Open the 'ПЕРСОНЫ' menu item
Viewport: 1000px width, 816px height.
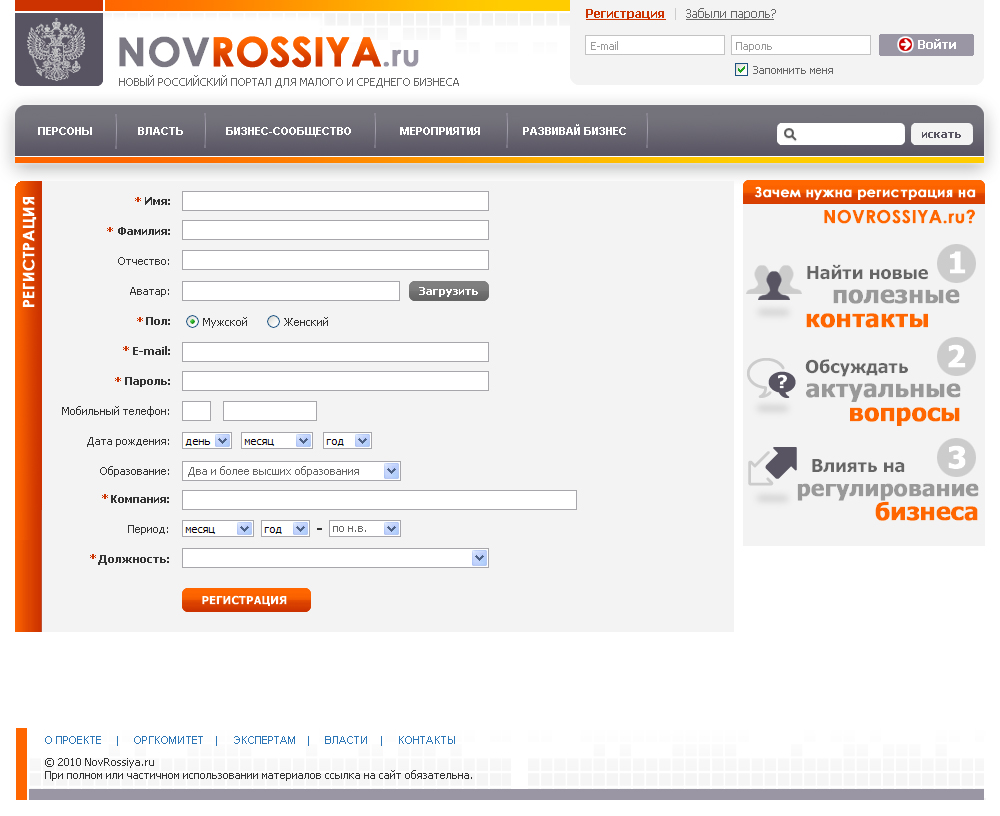(x=65, y=131)
